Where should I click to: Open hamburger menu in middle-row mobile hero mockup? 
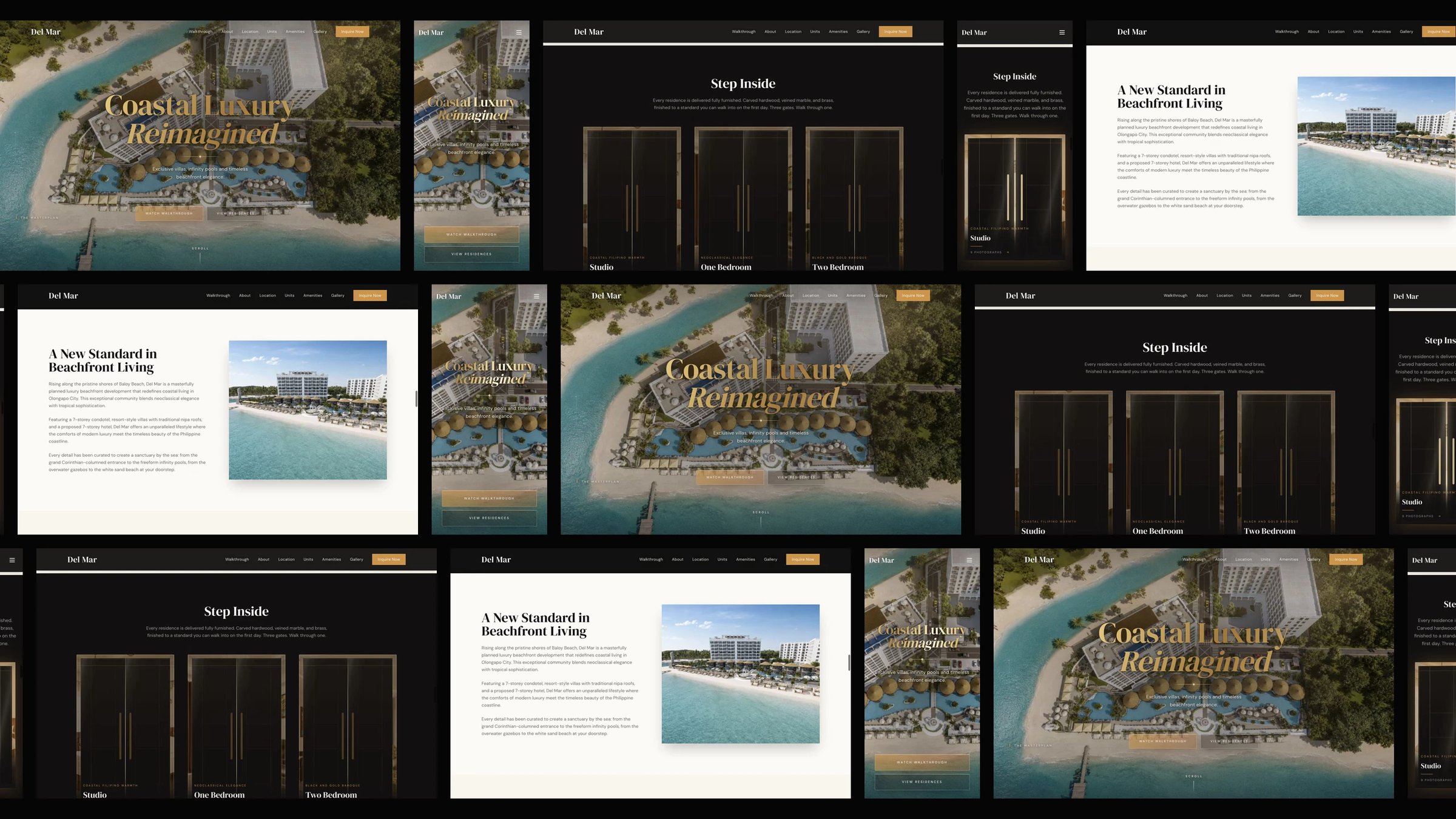(536, 296)
